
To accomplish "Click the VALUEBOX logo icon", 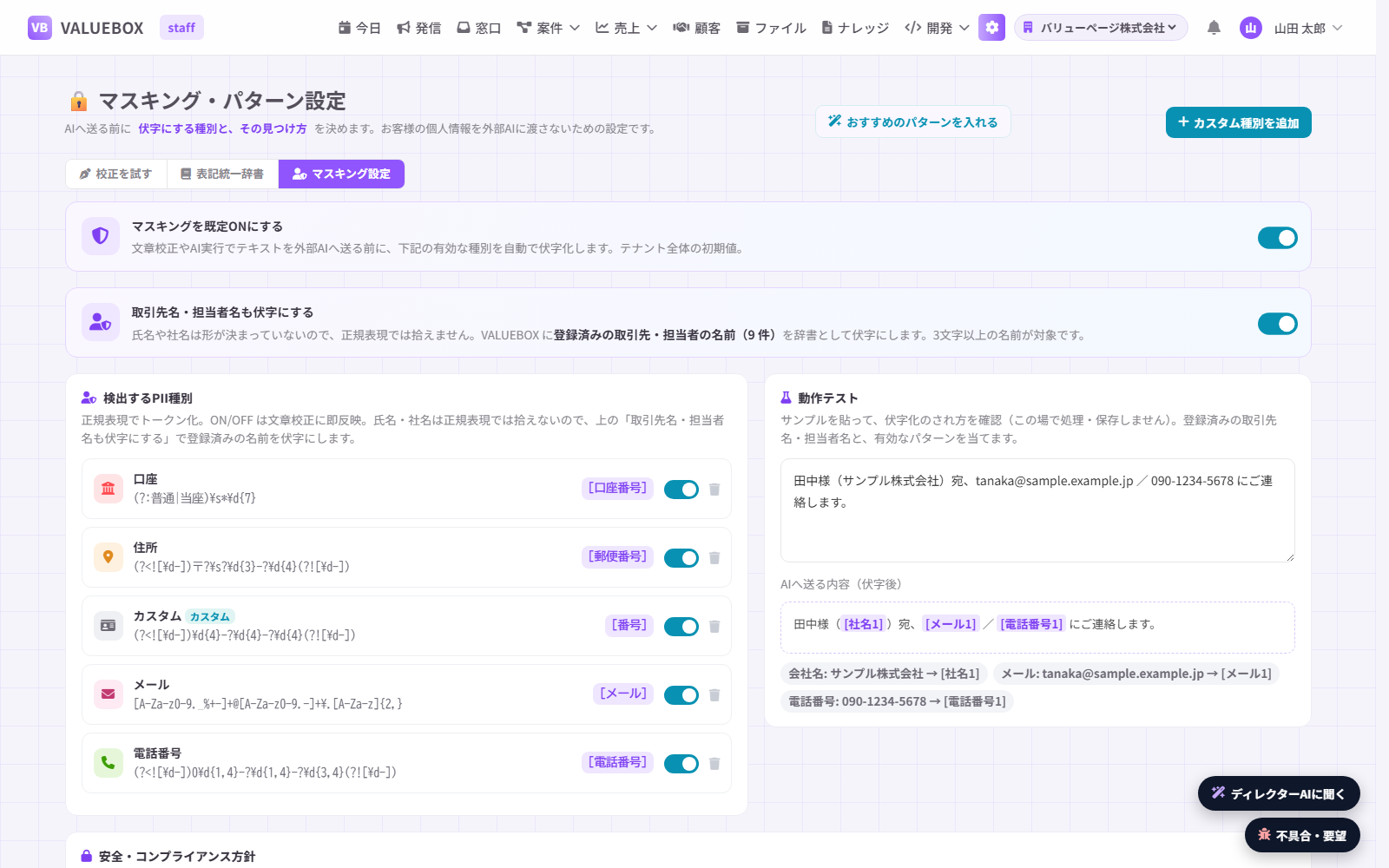I will point(40,28).
